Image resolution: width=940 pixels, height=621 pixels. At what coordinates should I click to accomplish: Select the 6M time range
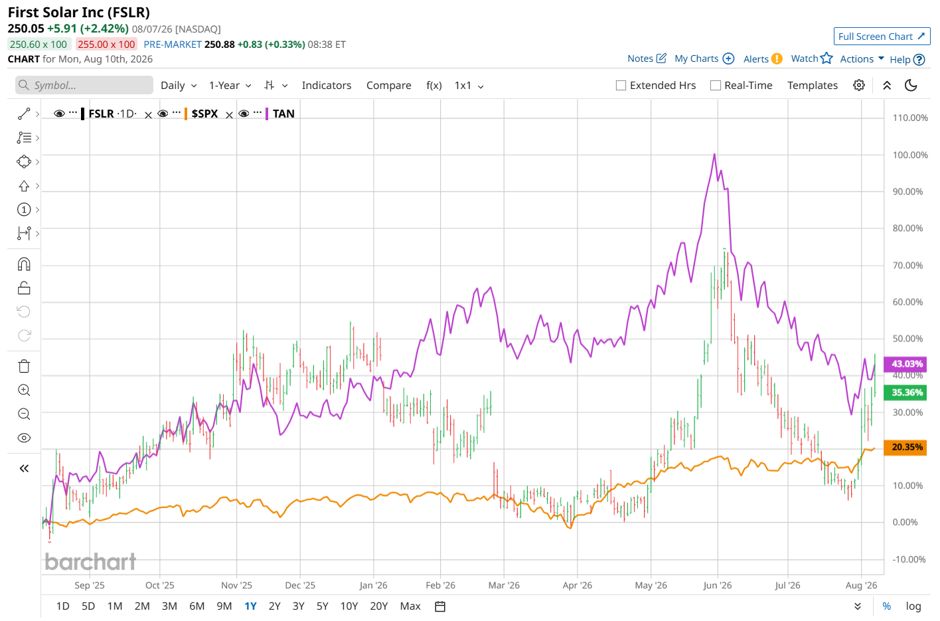pyautogui.click(x=197, y=607)
